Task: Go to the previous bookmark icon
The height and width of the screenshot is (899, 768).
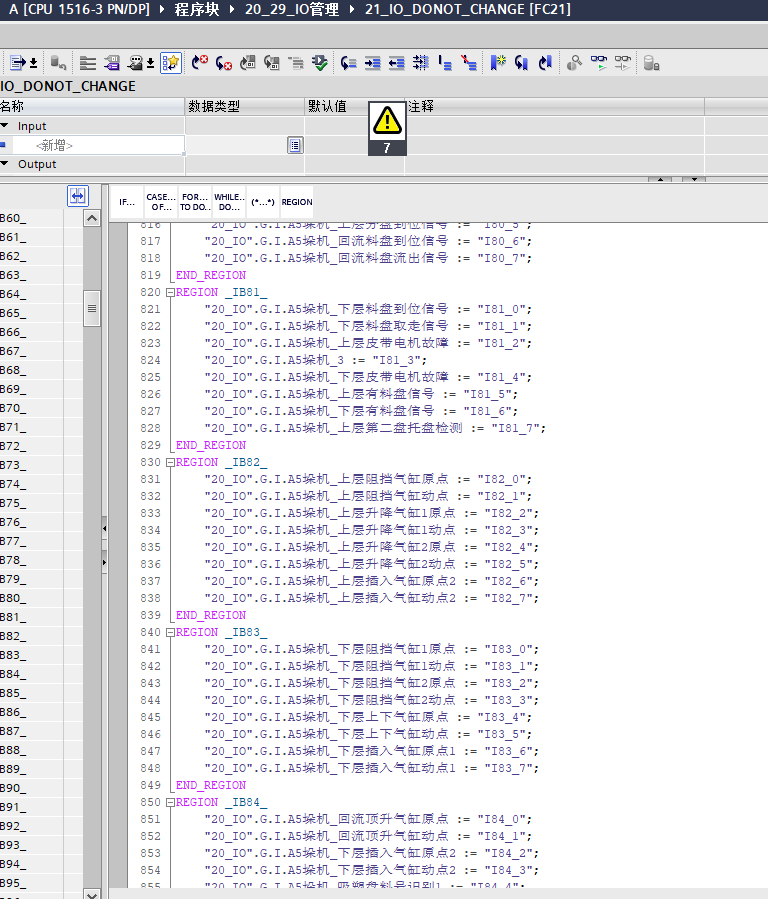Action: pyautogui.click(x=545, y=62)
